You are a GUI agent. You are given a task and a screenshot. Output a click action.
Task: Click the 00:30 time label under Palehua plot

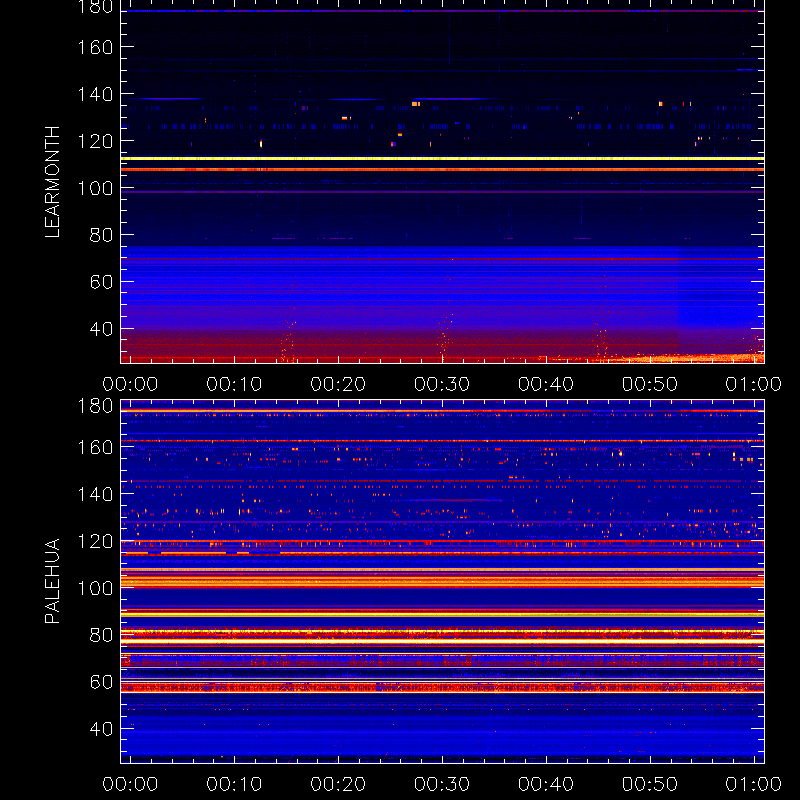tap(442, 784)
